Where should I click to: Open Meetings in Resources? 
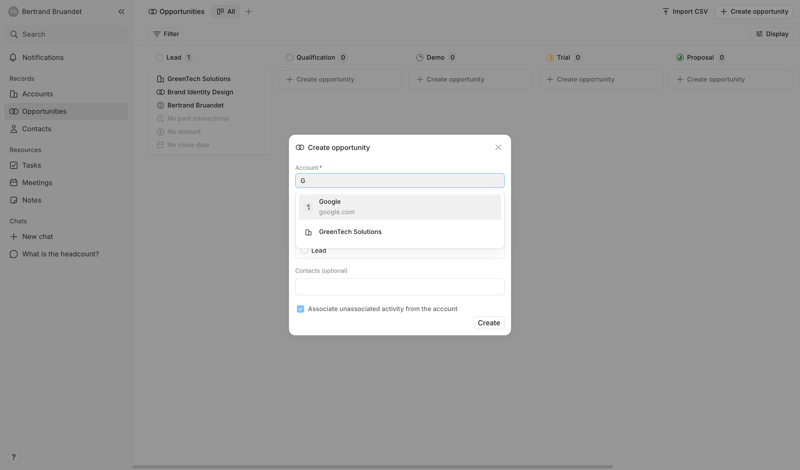66,183
